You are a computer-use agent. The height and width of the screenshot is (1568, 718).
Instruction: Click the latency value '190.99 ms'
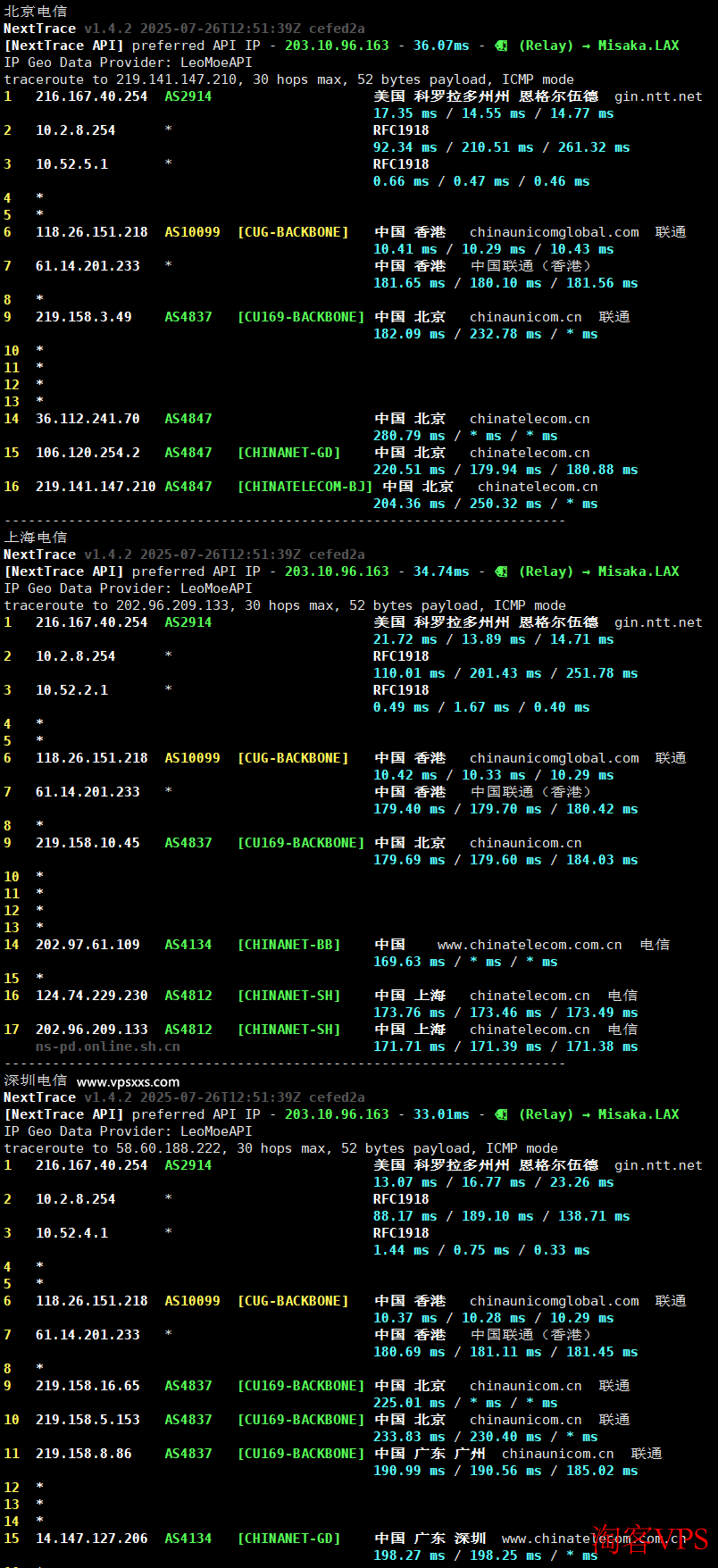tap(409, 1471)
